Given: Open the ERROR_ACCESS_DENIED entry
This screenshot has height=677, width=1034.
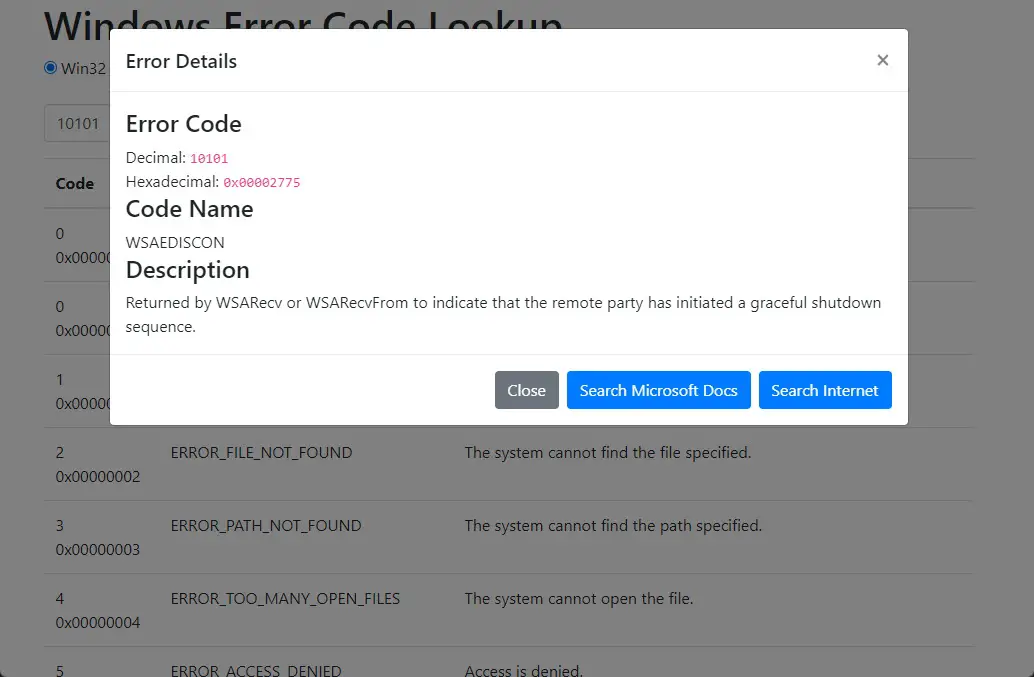Looking at the screenshot, I should pos(256,670).
